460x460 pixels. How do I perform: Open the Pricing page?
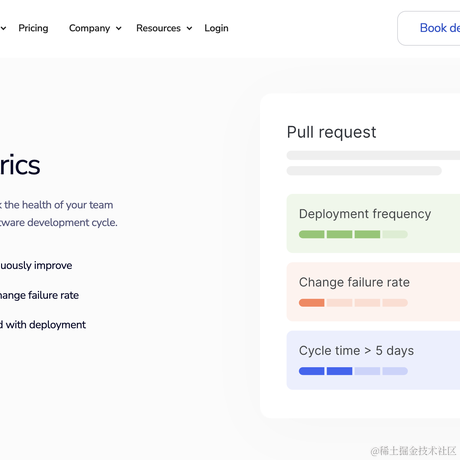(x=33, y=28)
